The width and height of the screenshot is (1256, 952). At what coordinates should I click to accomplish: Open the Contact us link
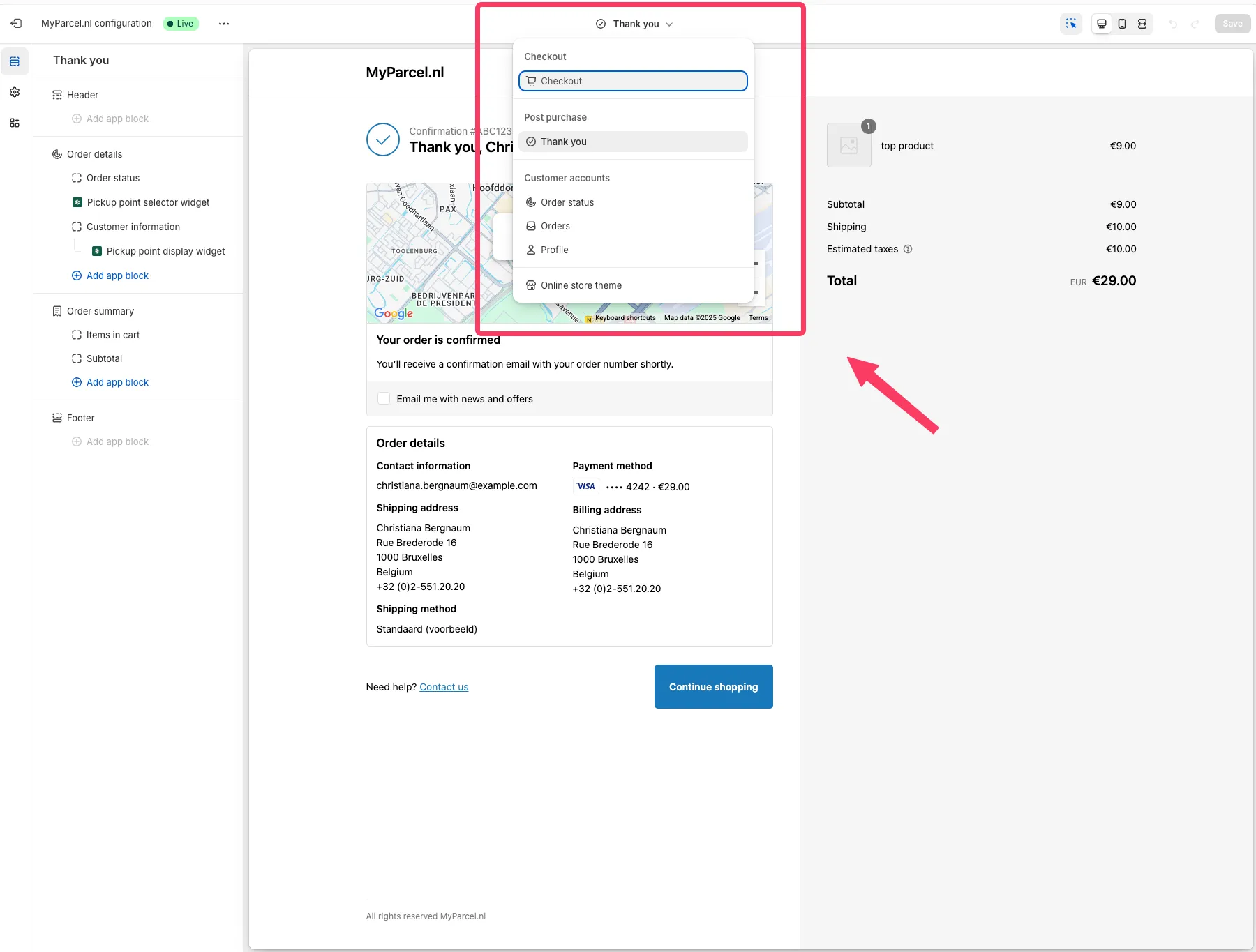pyautogui.click(x=444, y=686)
